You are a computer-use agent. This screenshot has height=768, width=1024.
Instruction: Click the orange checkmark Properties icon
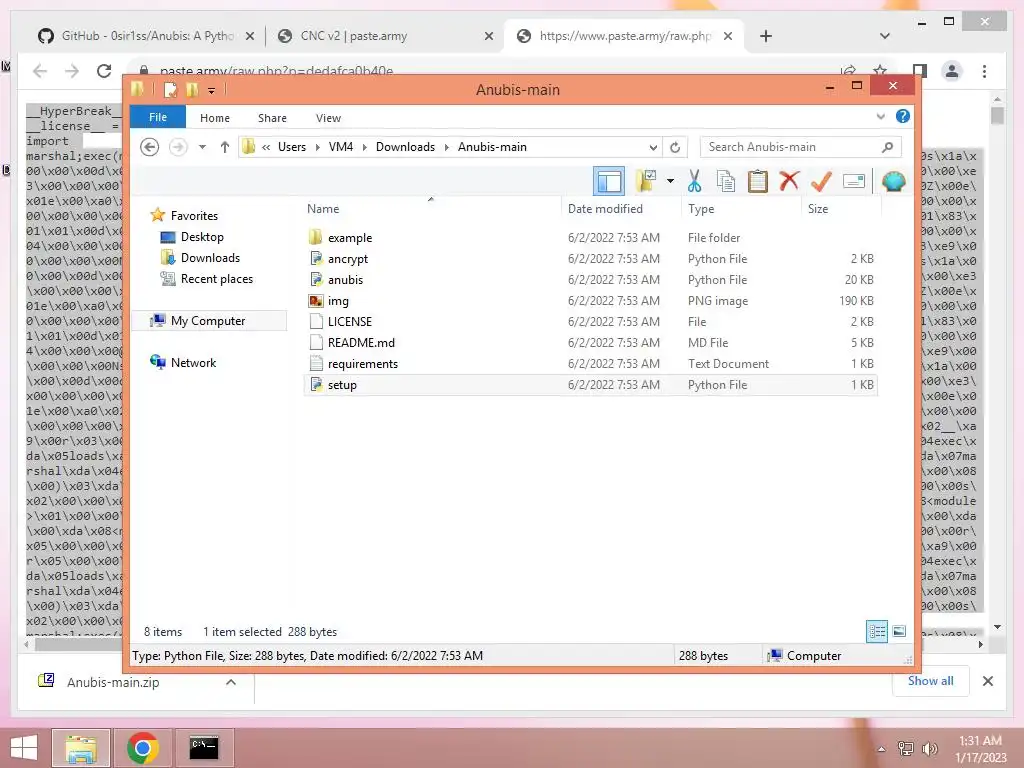[821, 181]
